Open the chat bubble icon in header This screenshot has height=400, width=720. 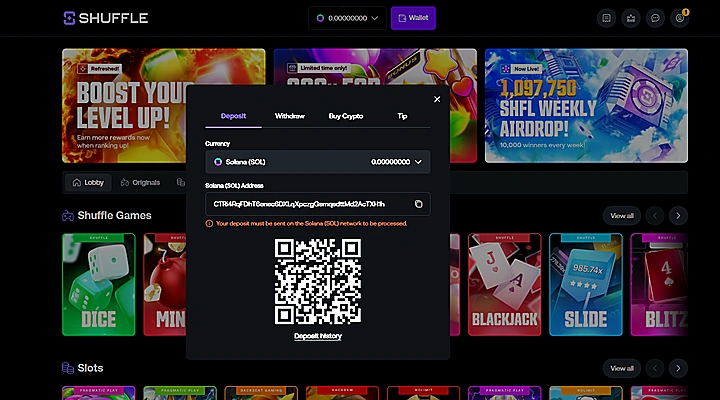655,18
